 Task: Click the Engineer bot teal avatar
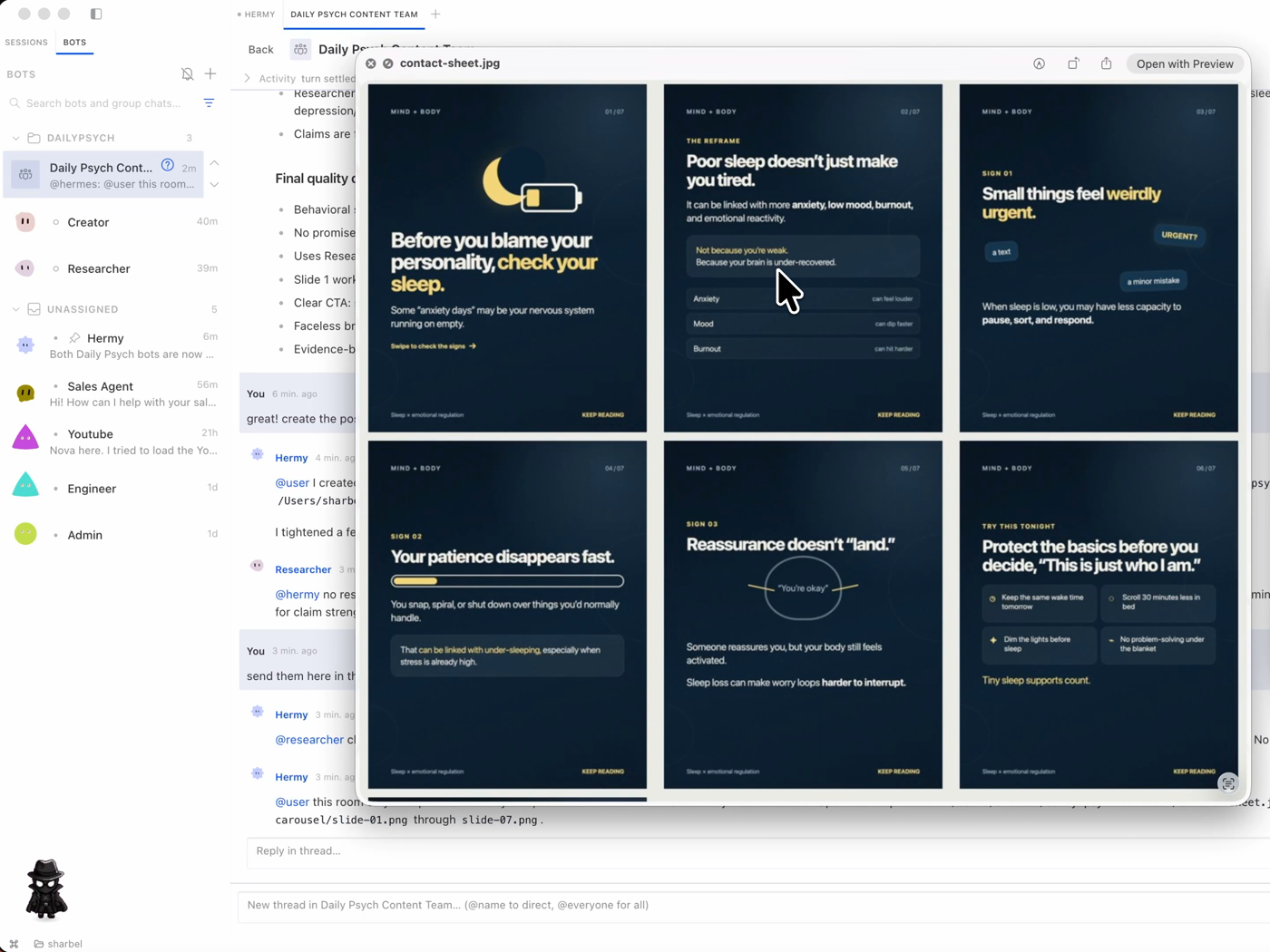(x=25, y=485)
